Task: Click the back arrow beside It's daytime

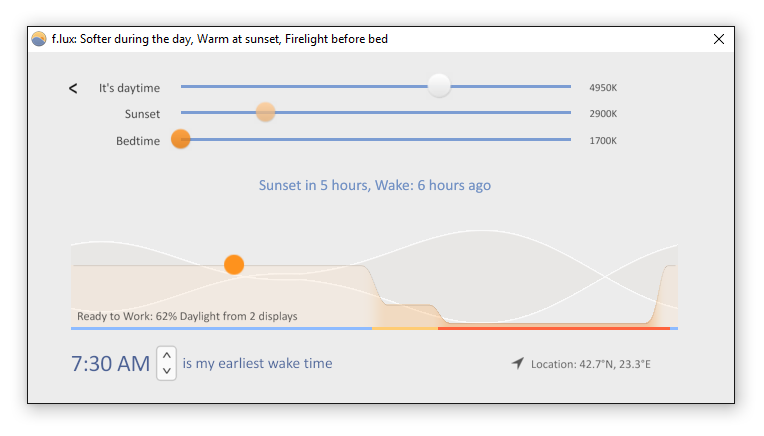Action: point(73,88)
